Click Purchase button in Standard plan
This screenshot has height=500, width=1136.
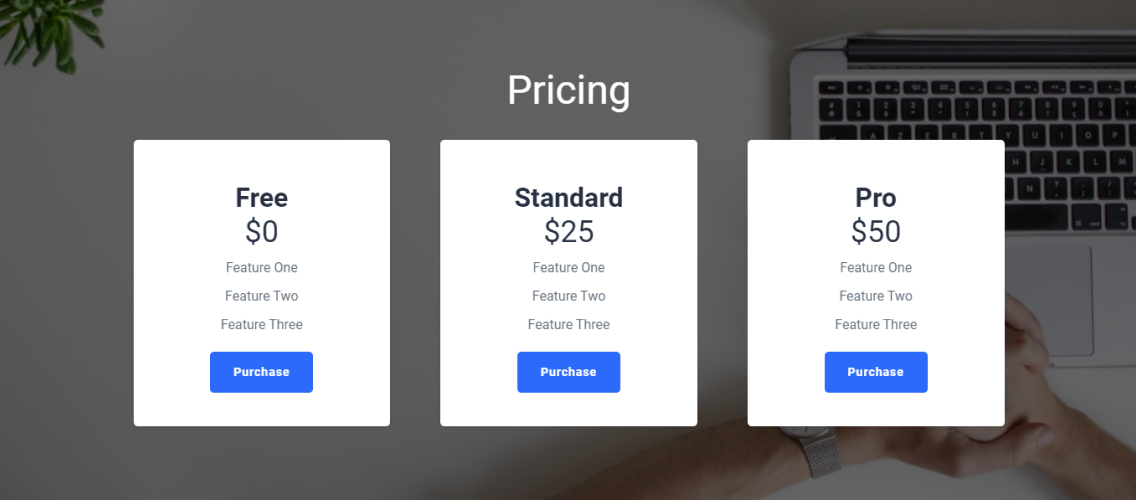pyautogui.click(x=569, y=372)
